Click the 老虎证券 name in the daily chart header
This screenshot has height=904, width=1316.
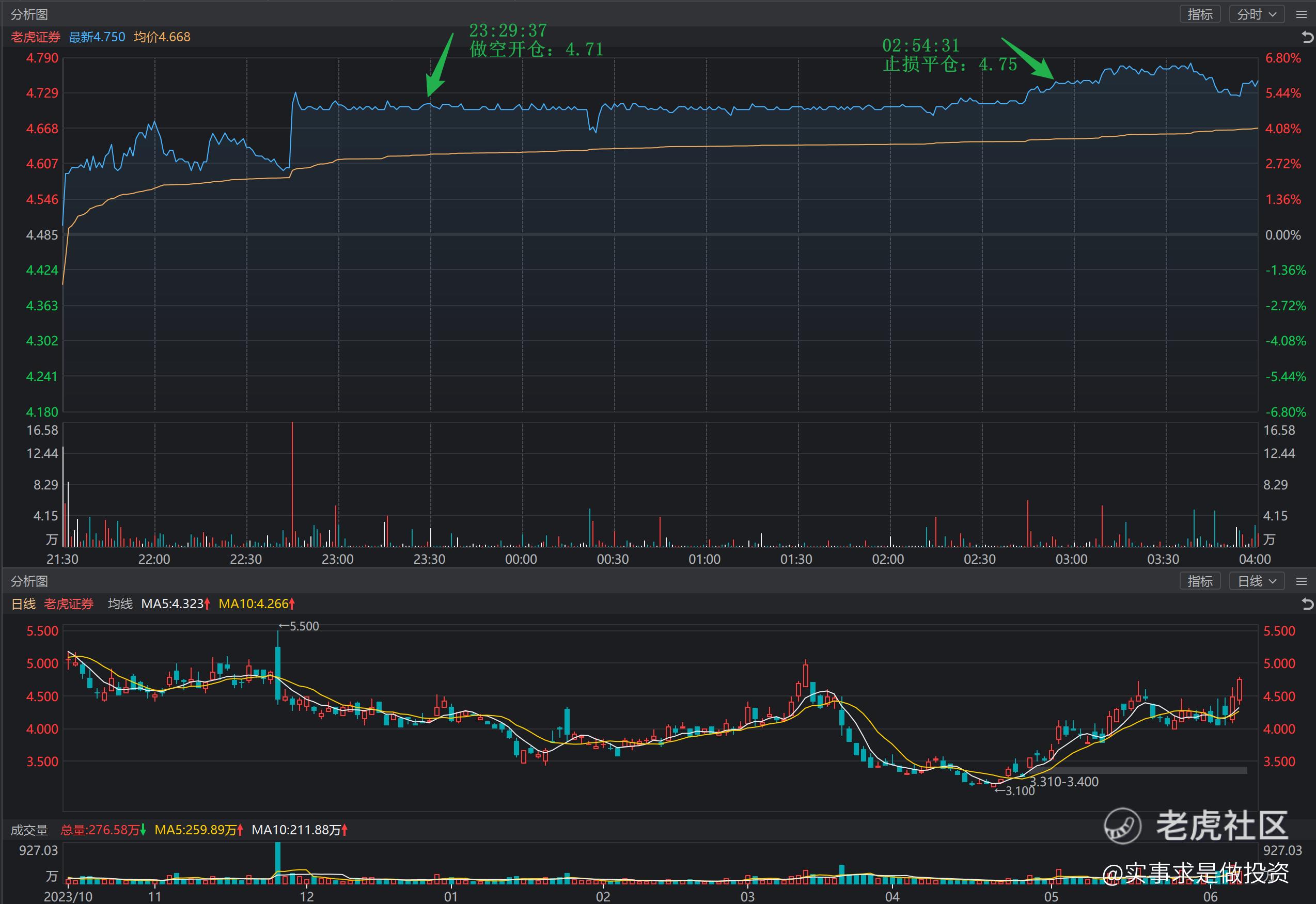(69, 604)
